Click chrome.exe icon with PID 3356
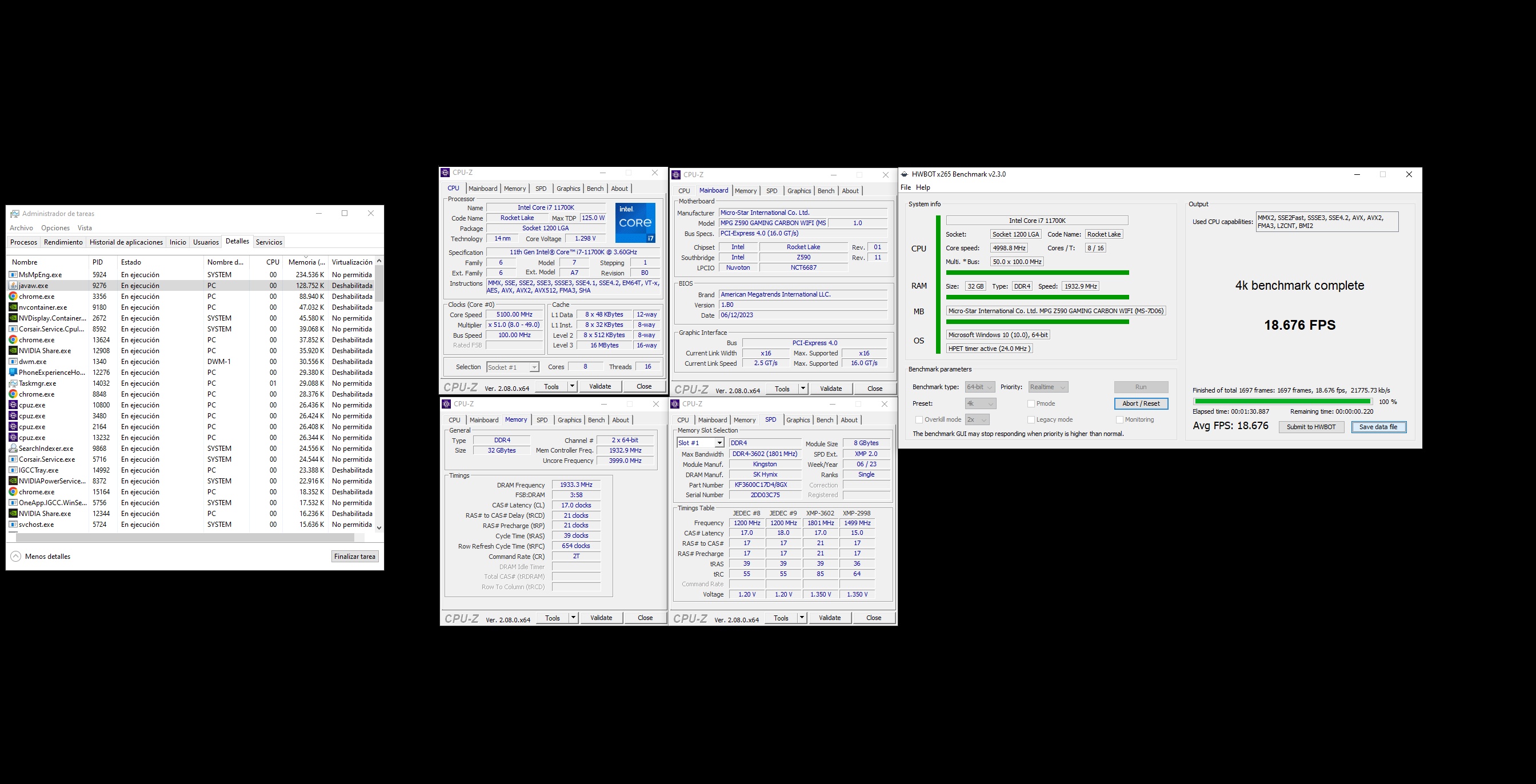 (13, 297)
